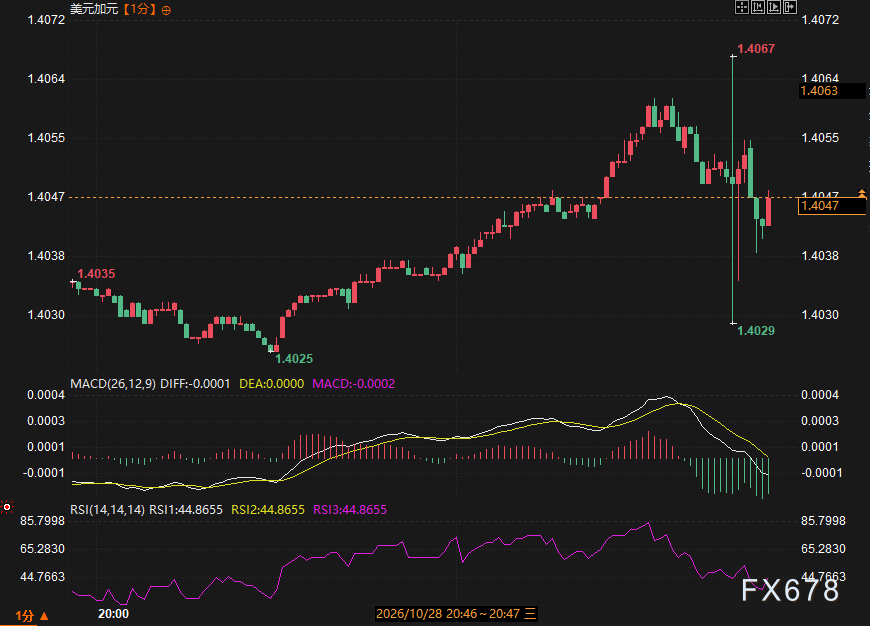Click the scroll-to-latest arrow icon in the toolbar
Image resolution: width=870 pixels, height=626 pixels.
(790, 7)
